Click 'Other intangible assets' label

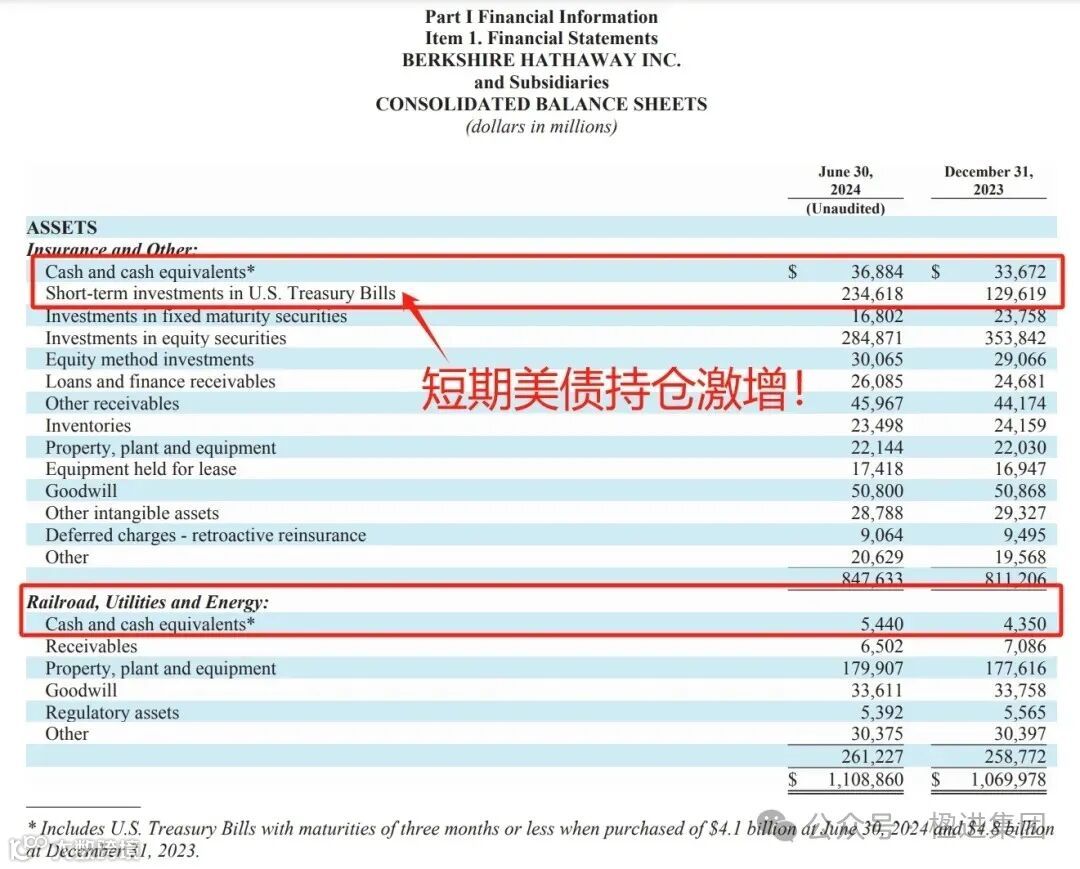click(132, 513)
